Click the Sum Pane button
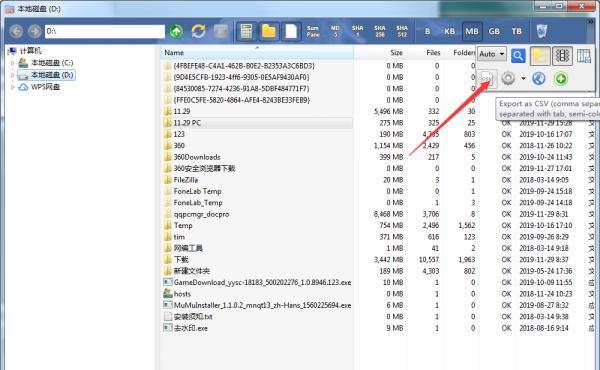 coord(313,31)
